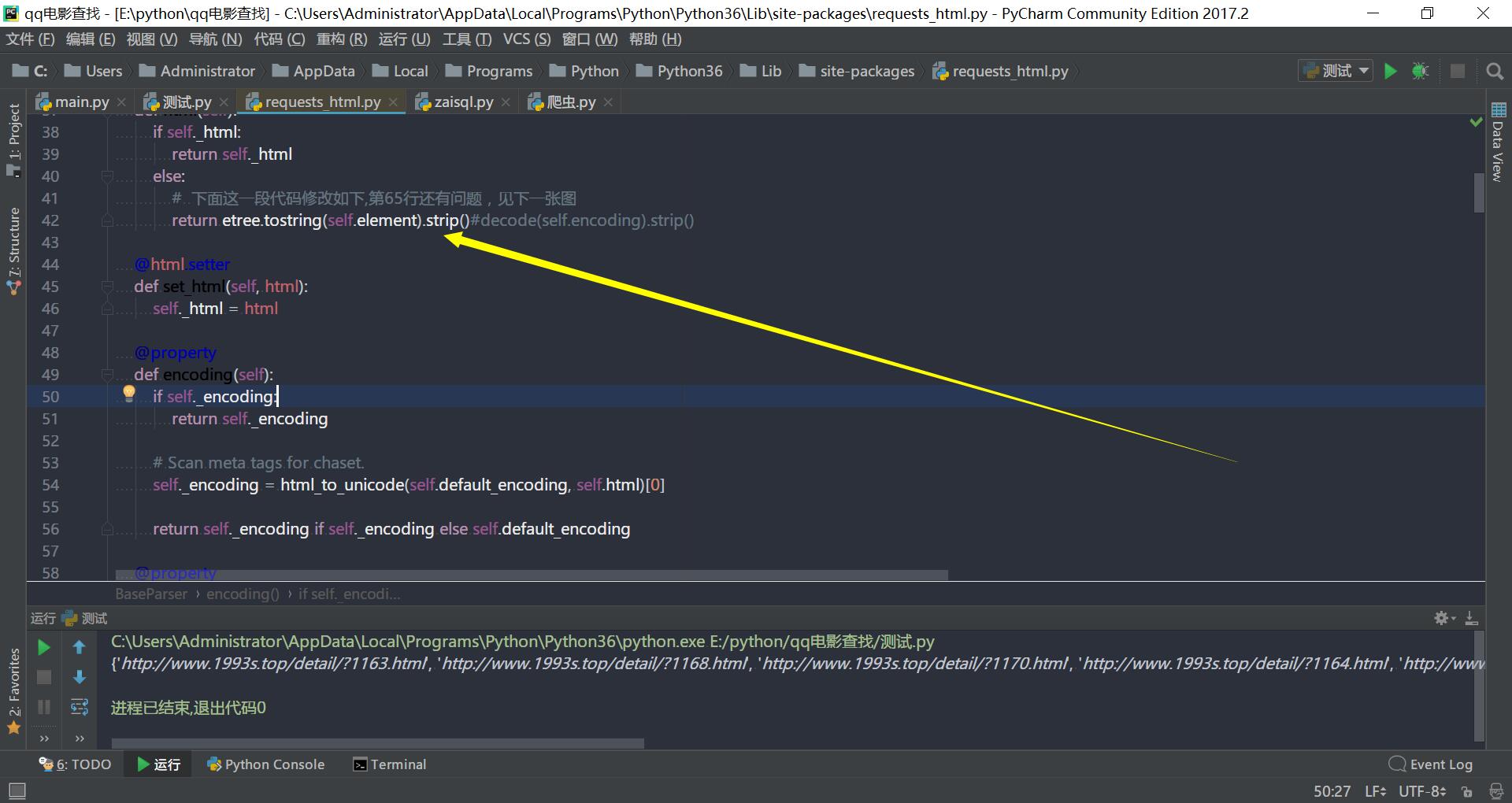Click the soft-wrap restore layout icon in run panel
Viewport: 1512px width, 803px height.
tap(79, 707)
